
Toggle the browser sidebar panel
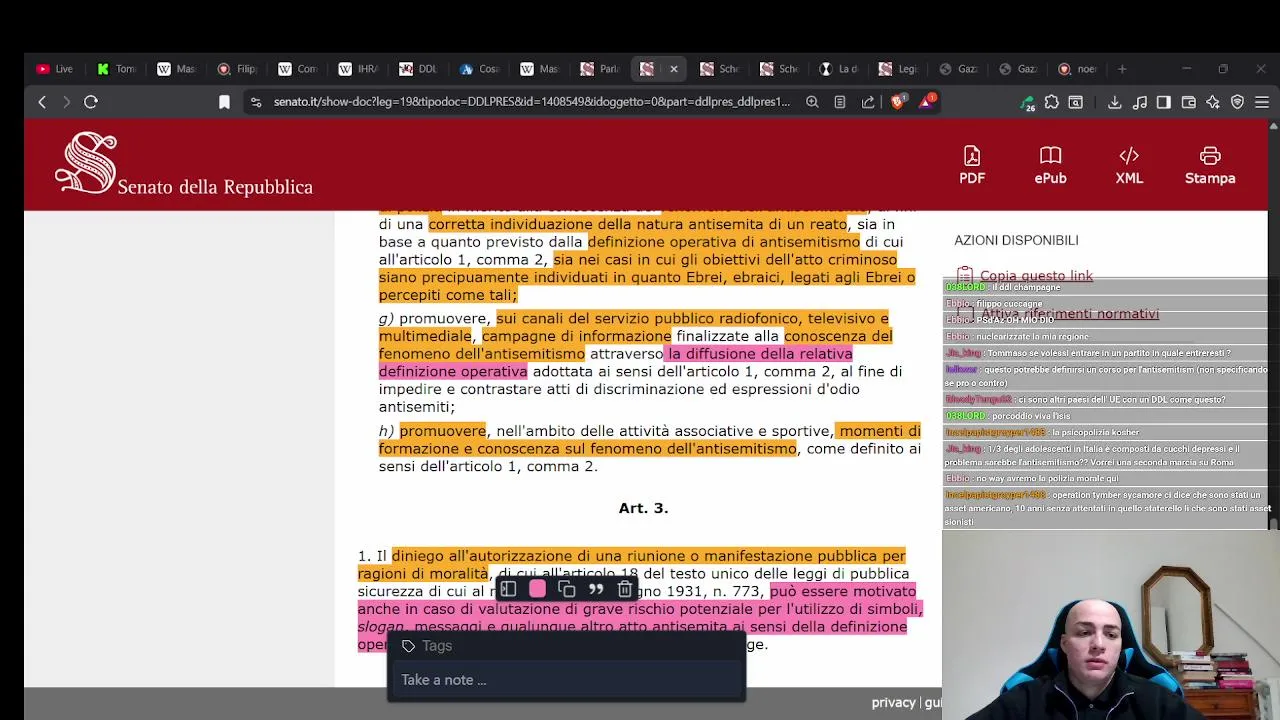click(1164, 101)
